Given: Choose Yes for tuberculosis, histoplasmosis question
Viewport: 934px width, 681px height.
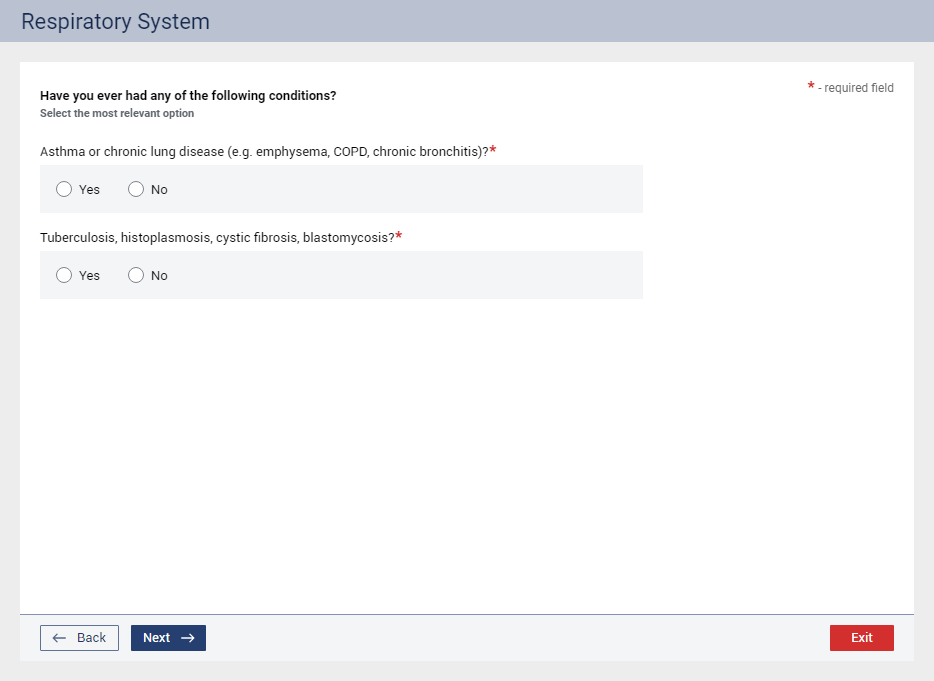Looking at the screenshot, I should pyautogui.click(x=64, y=275).
